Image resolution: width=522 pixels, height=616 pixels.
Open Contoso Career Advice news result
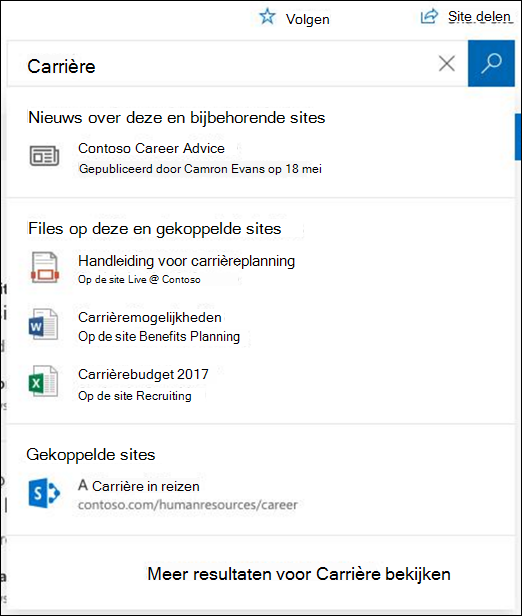point(151,148)
